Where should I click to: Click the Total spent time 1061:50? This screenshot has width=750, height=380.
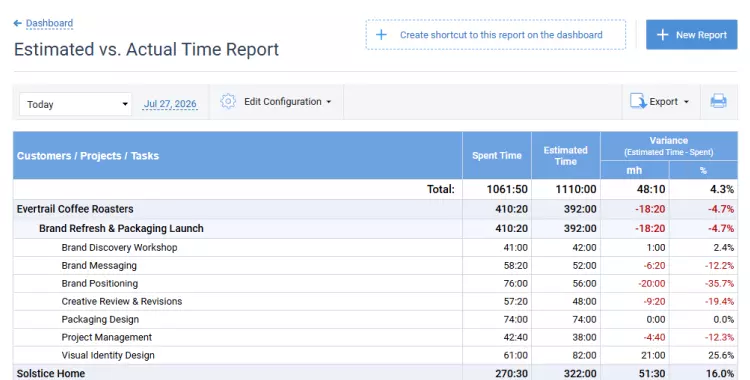[x=507, y=189]
